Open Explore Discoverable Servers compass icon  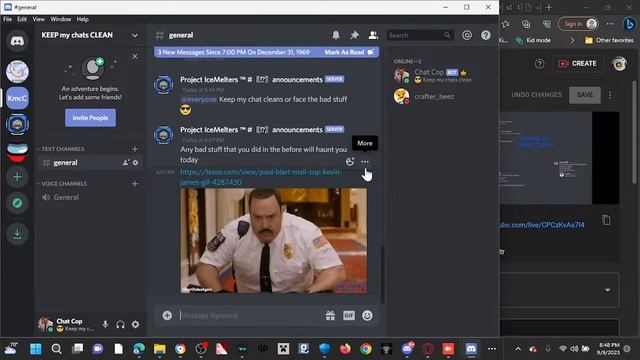[17, 203]
